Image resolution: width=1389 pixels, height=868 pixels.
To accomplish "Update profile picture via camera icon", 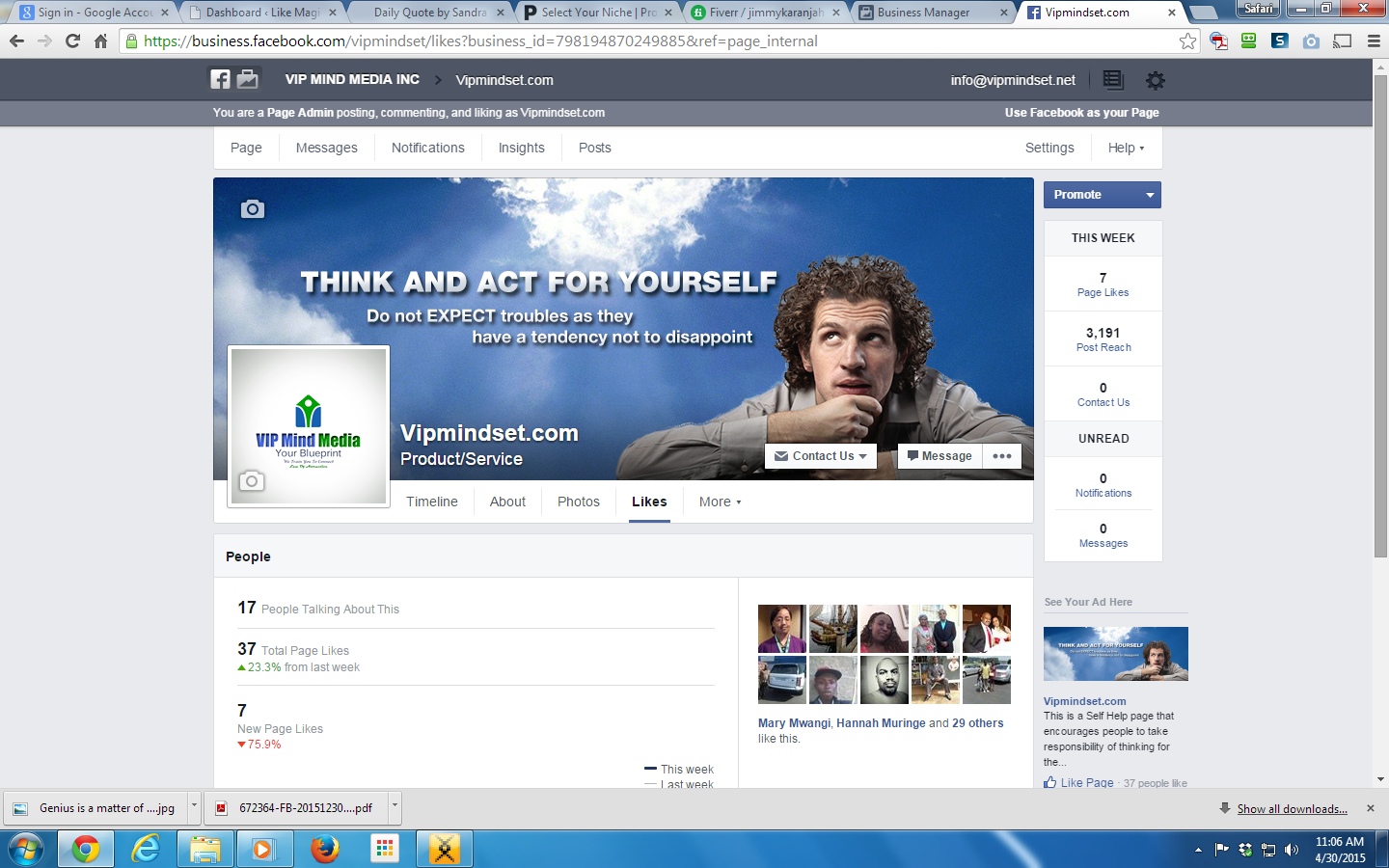I will point(251,480).
